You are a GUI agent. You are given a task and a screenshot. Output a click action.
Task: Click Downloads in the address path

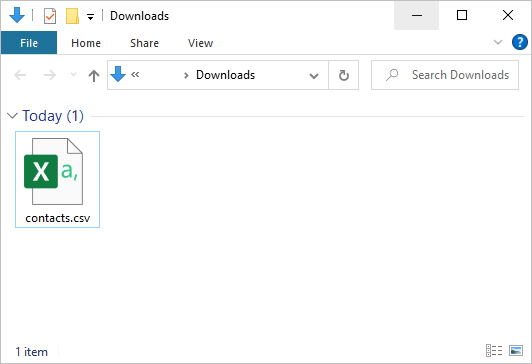click(x=225, y=75)
